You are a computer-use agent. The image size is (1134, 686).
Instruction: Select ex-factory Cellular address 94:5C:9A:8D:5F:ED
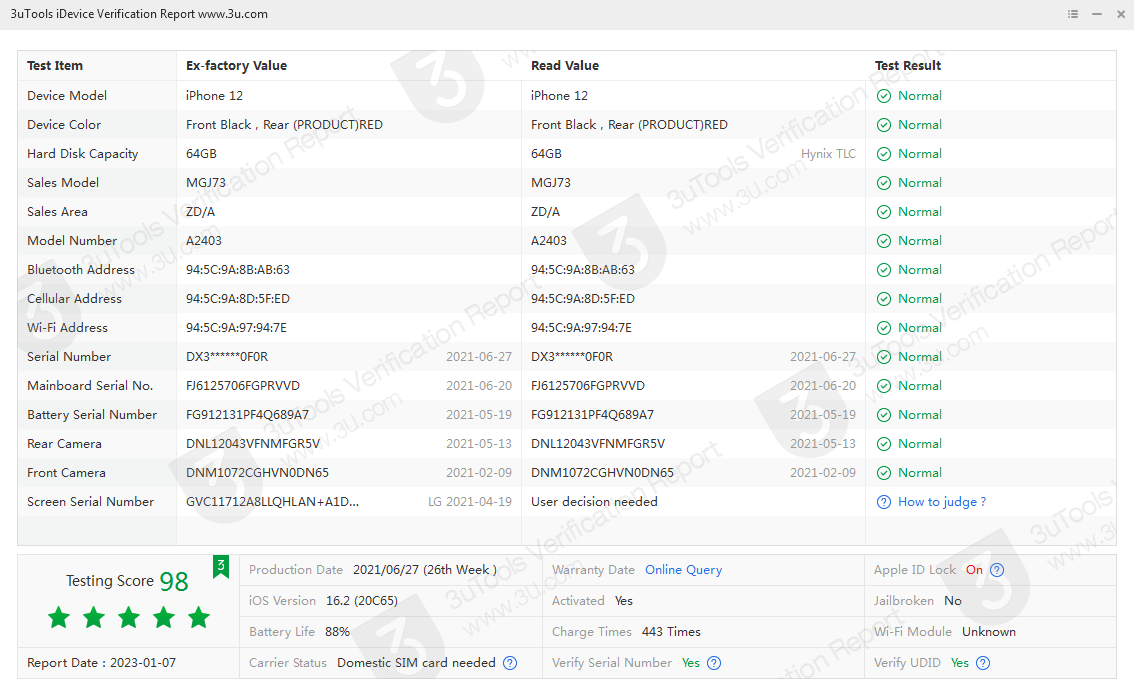pyautogui.click(x=238, y=299)
